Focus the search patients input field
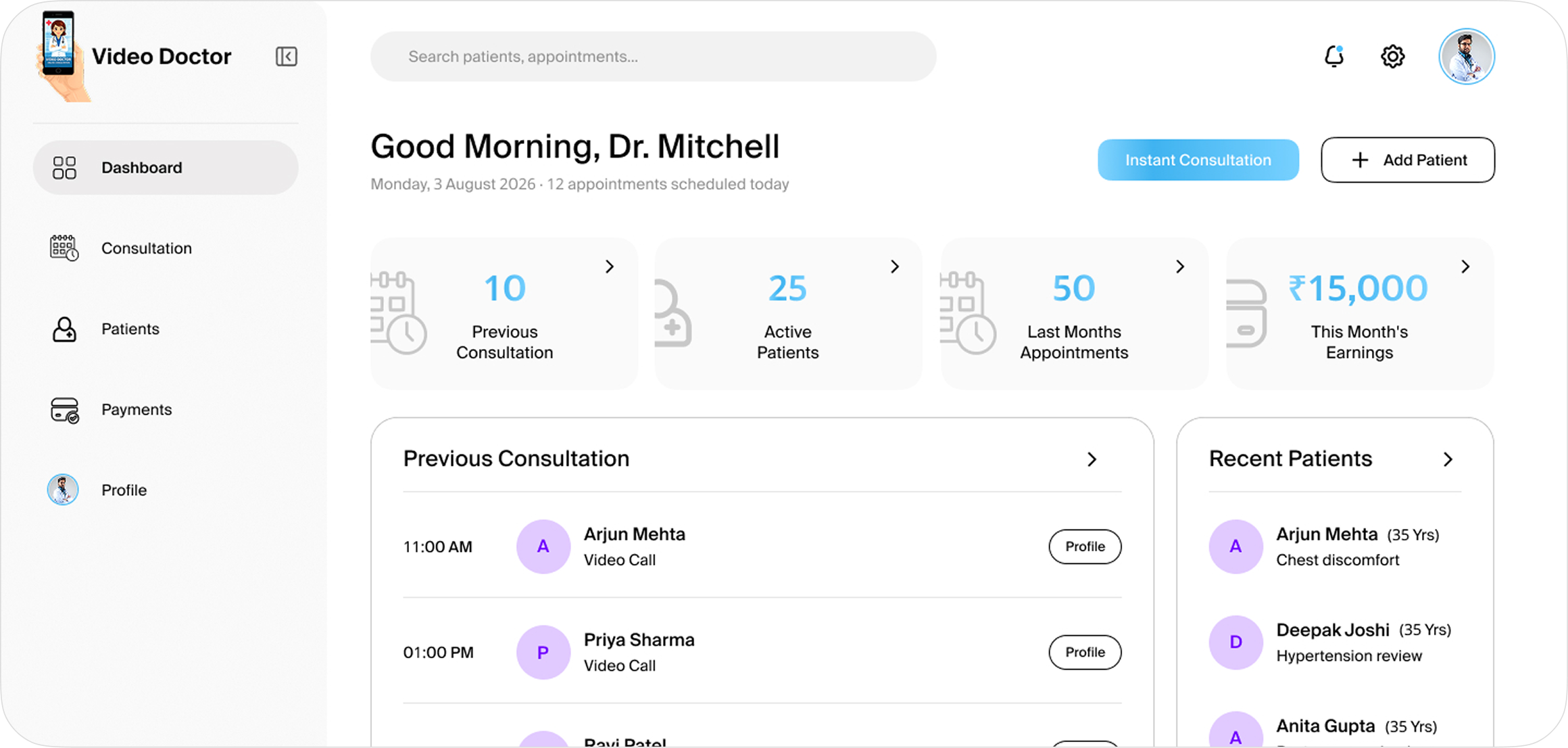Viewport: 1568px width, 748px height. pyautogui.click(x=654, y=56)
